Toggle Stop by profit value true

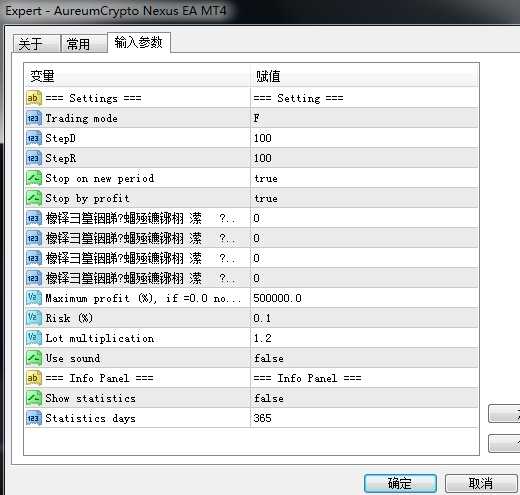364,198
